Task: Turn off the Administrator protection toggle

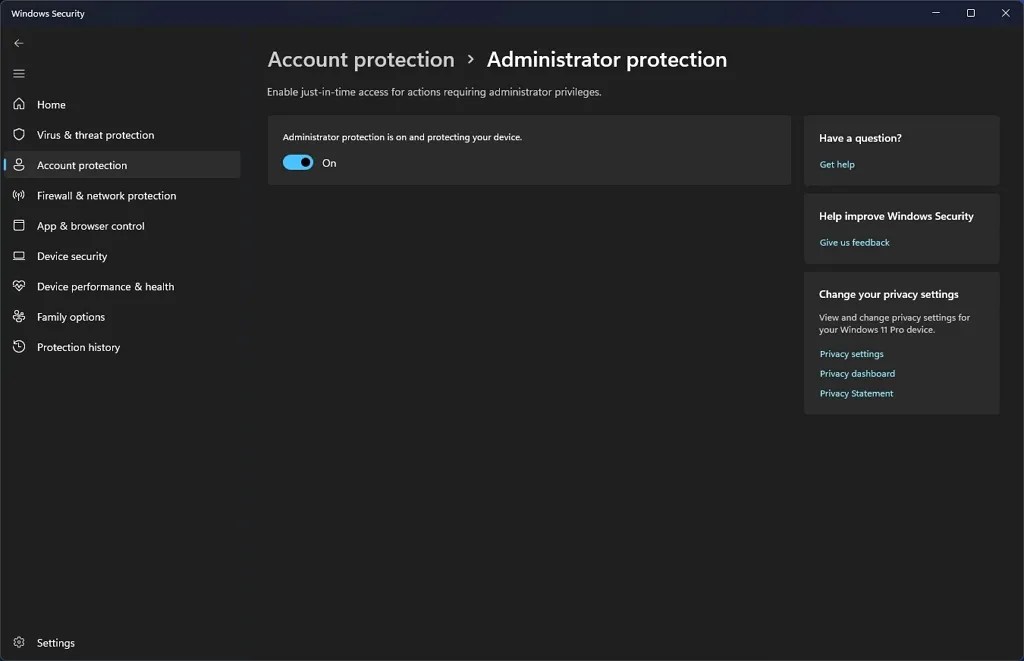Action: click(298, 163)
